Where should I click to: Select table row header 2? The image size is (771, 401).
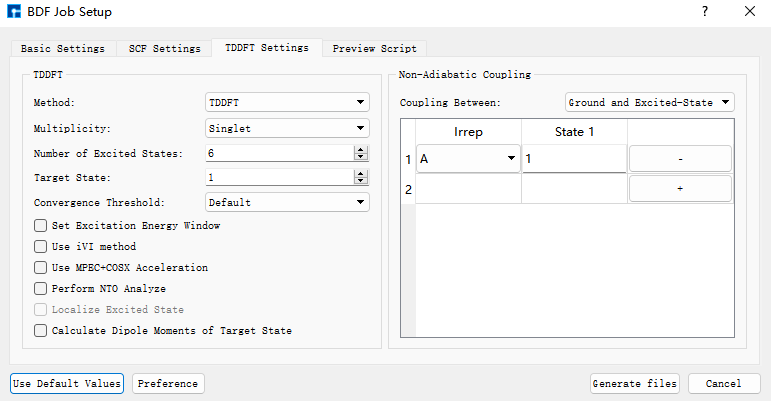point(408,189)
